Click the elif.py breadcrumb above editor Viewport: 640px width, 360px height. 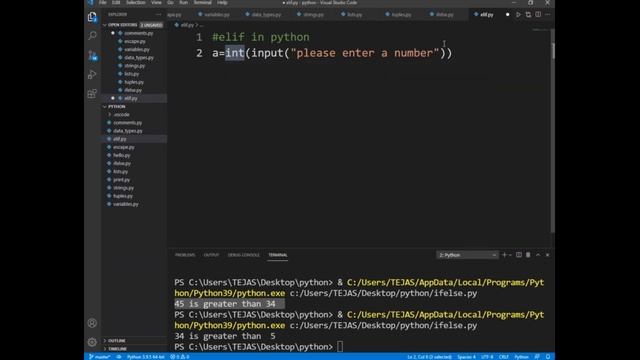pos(187,25)
